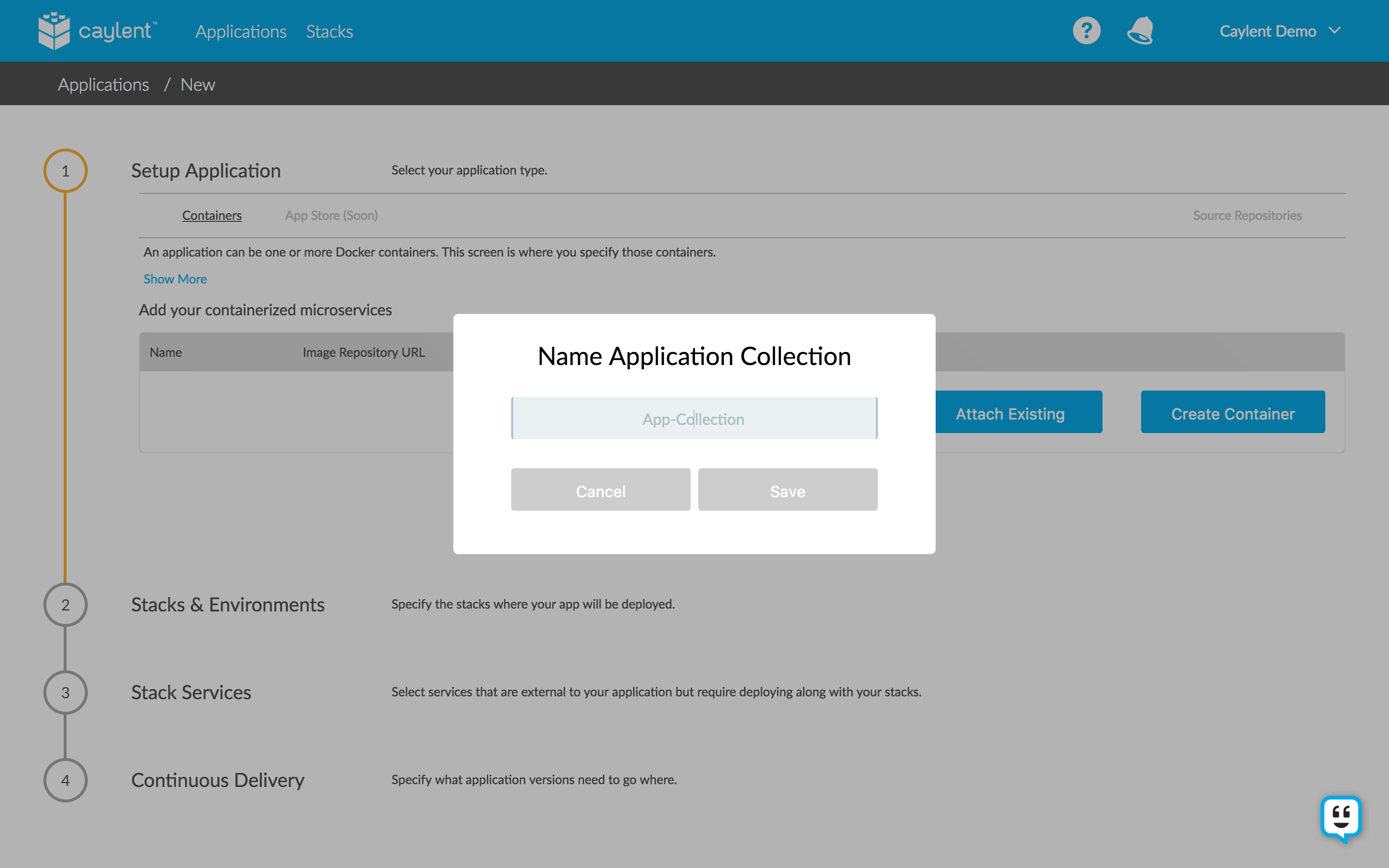
Task: Open the chat widget smiley icon
Action: click(x=1341, y=818)
